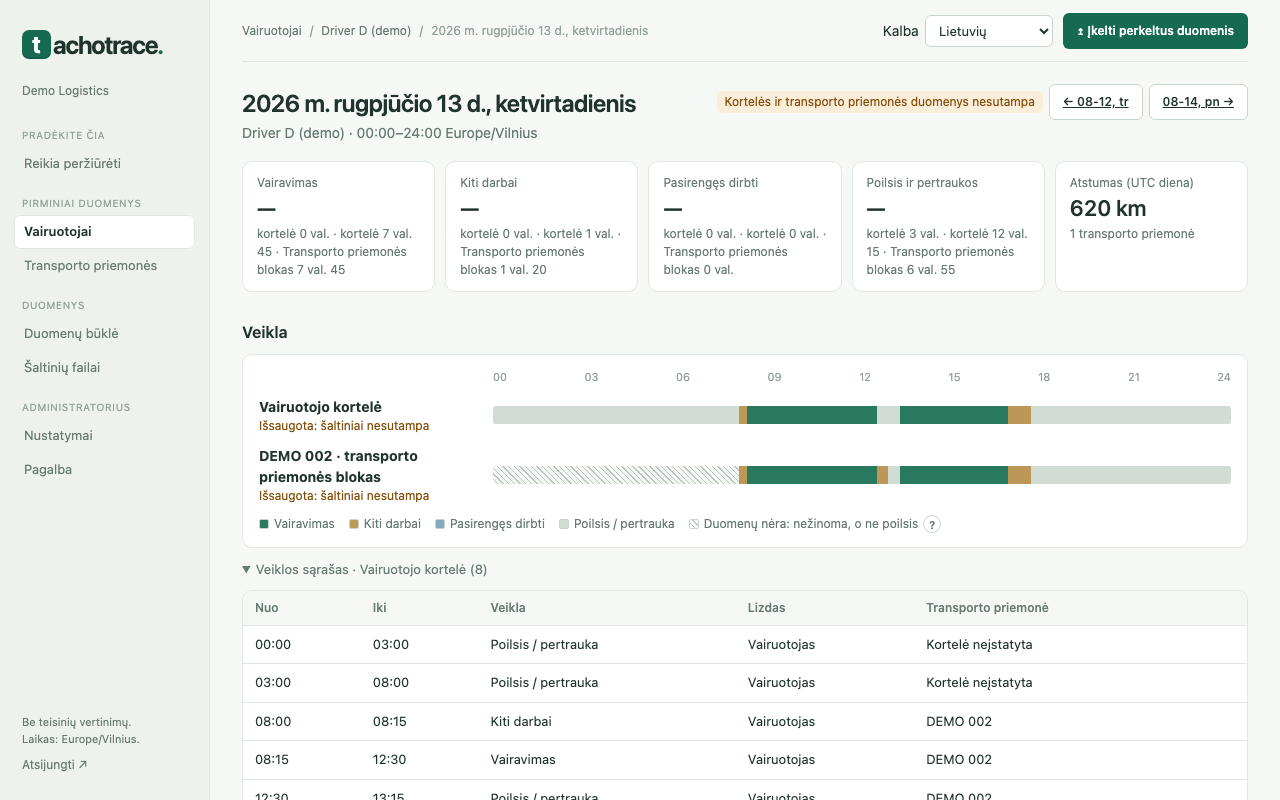Select hatched no-data segment on DEMO 002 bar
Image resolution: width=1280 pixels, height=800 pixels.
pos(616,475)
